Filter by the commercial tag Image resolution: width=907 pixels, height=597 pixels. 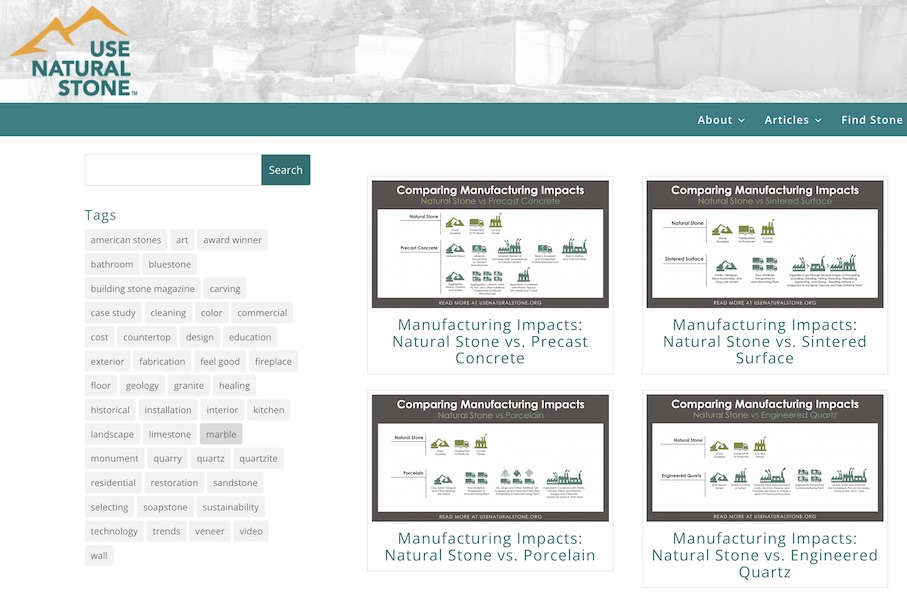pos(262,313)
